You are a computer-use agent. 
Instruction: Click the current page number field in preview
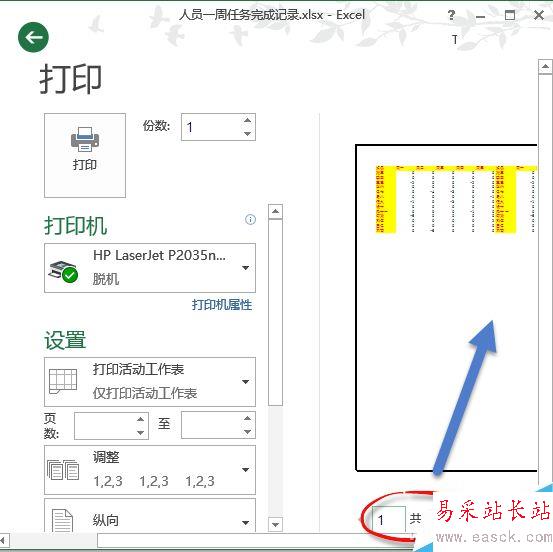click(389, 519)
